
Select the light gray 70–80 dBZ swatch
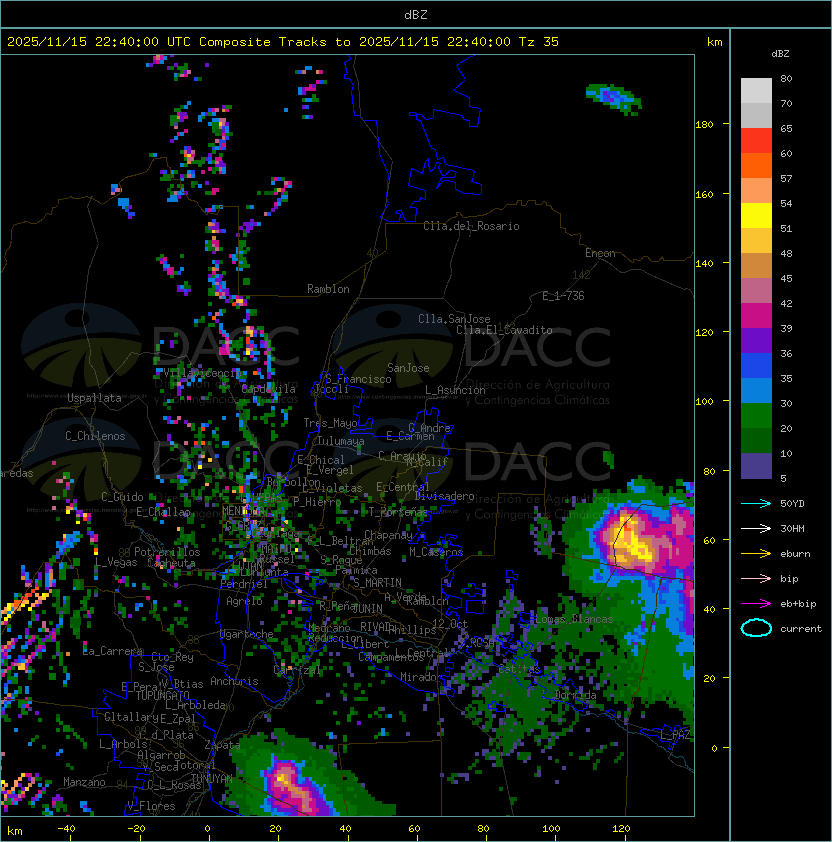click(x=756, y=90)
